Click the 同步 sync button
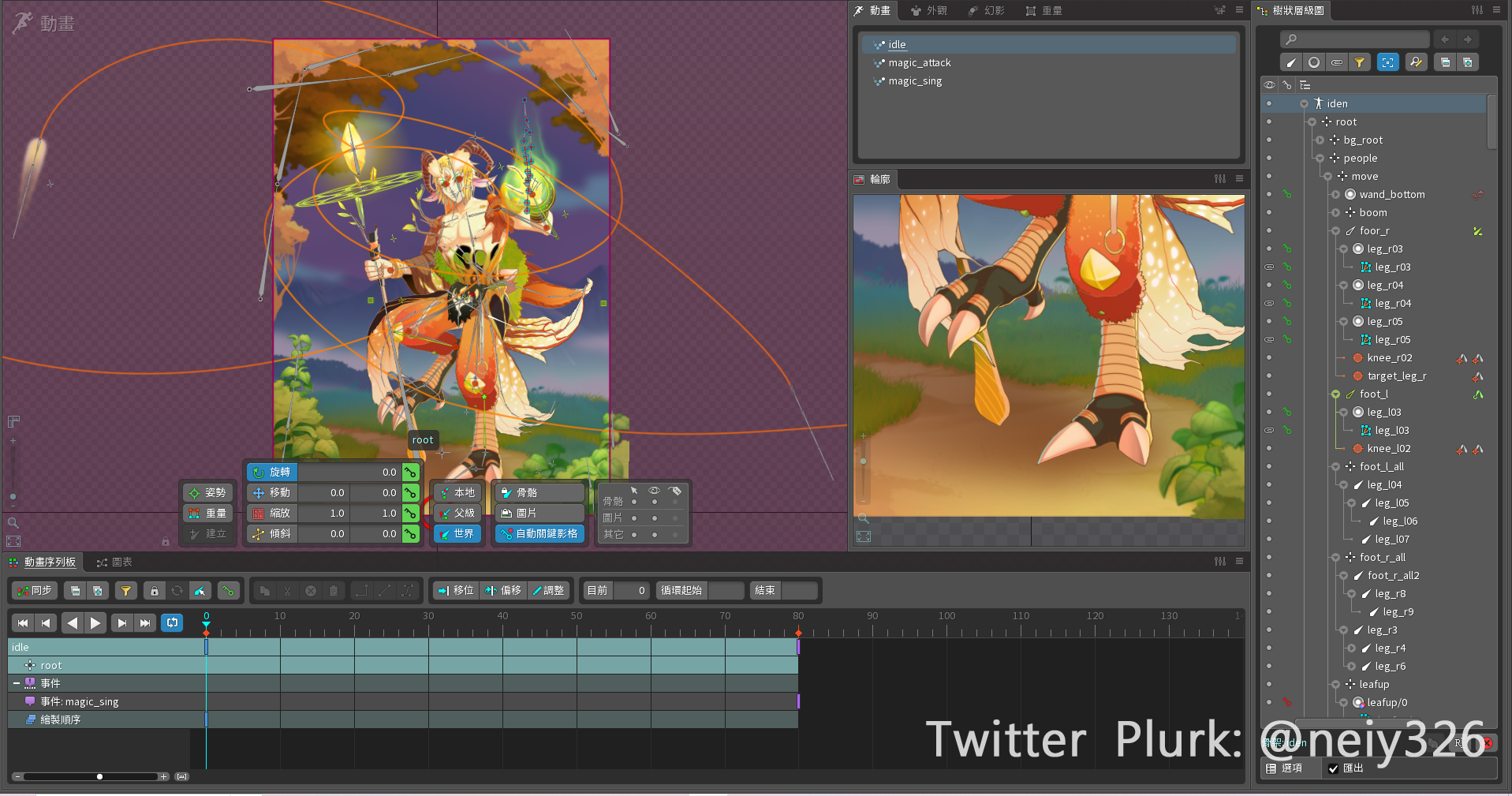This screenshot has width=1512, height=796. coord(34,590)
